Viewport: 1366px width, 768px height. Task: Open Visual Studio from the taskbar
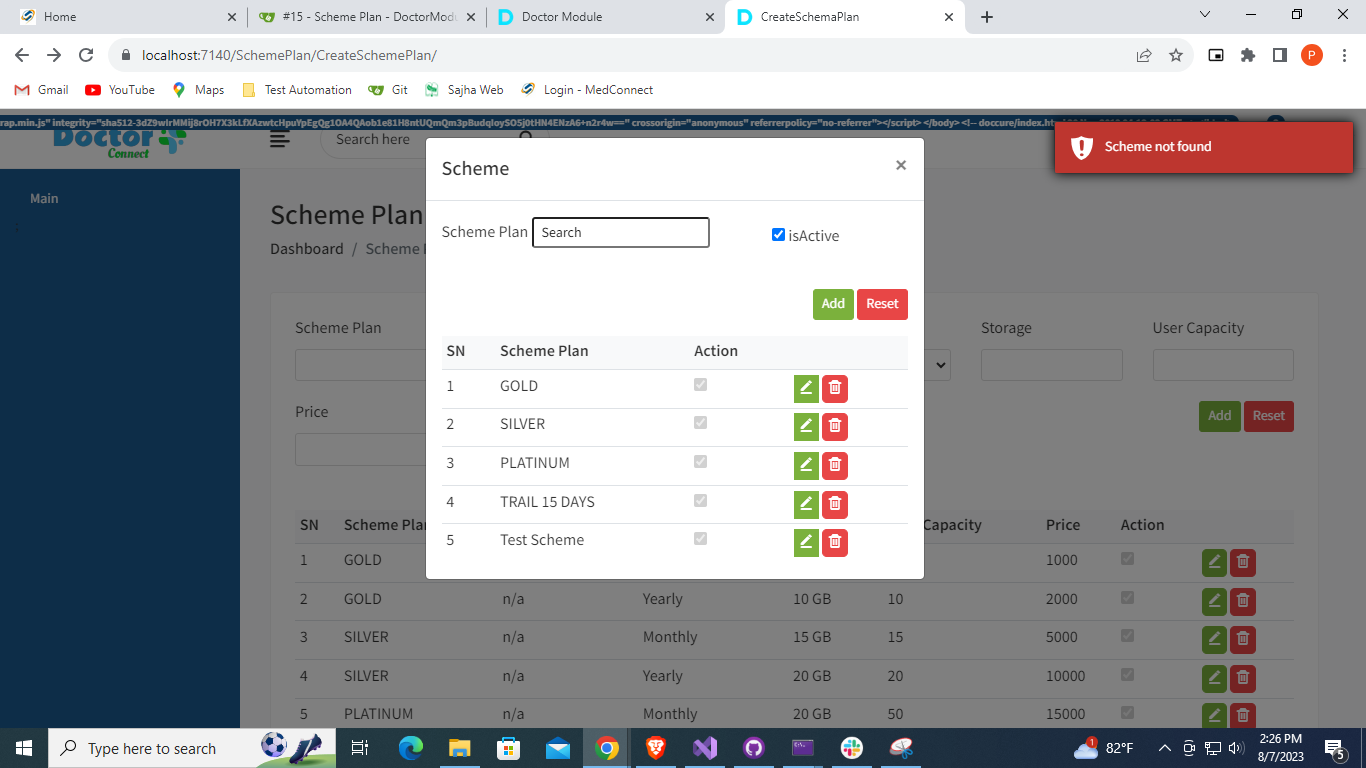coord(705,748)
